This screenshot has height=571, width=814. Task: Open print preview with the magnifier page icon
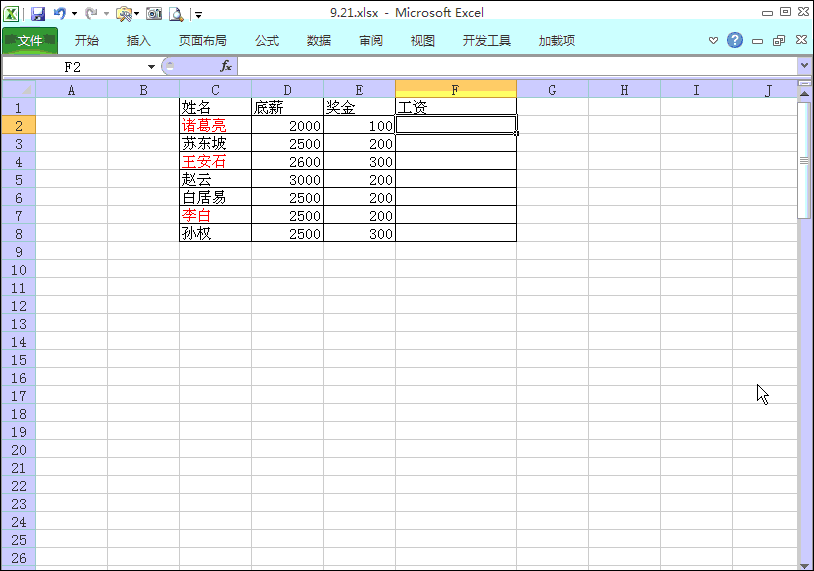(x=176, y=14)
